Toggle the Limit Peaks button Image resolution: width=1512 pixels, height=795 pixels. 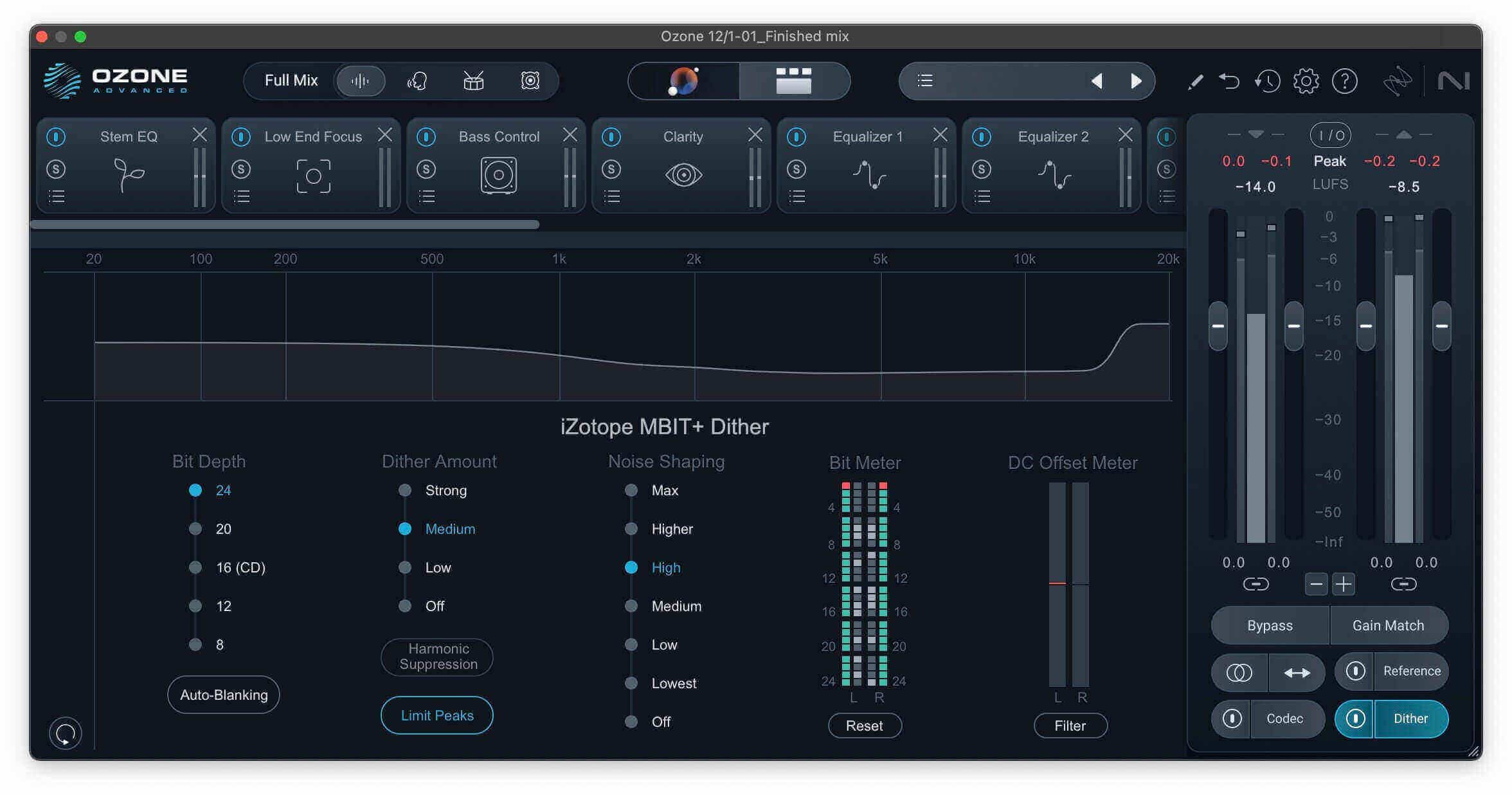(x=437, y=715)
